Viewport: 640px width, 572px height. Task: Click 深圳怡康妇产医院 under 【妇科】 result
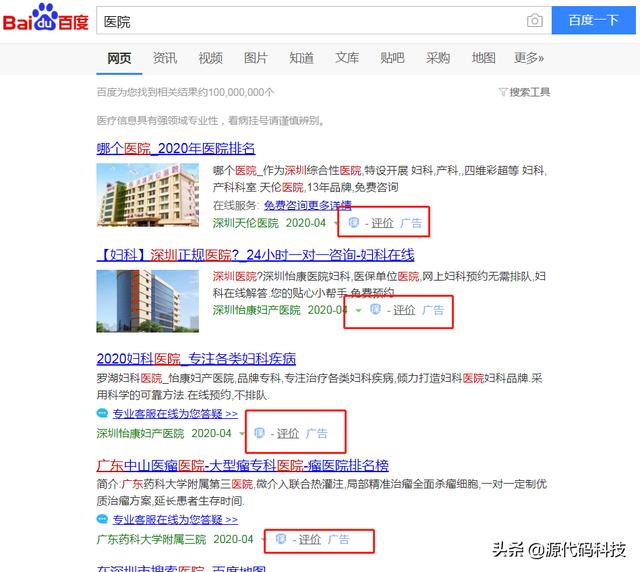click(x=257, y=310)
